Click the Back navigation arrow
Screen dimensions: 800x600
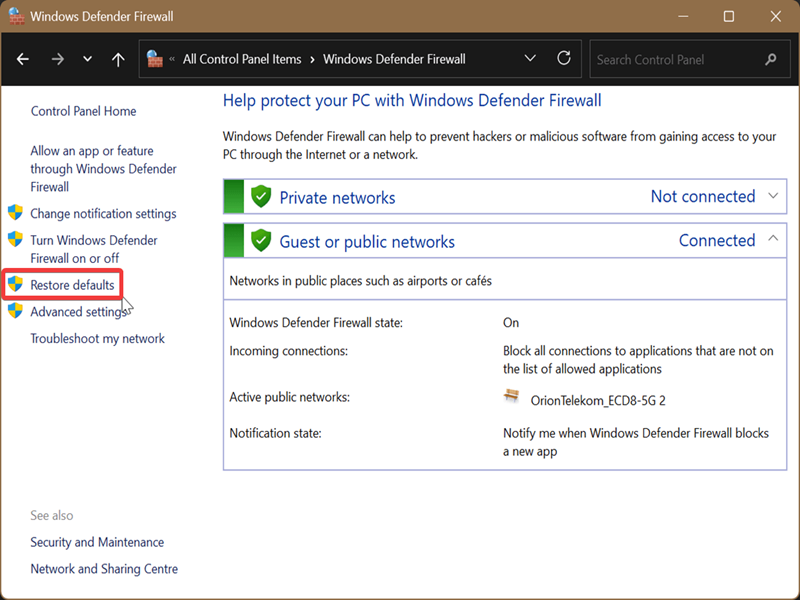coord(22,59)
